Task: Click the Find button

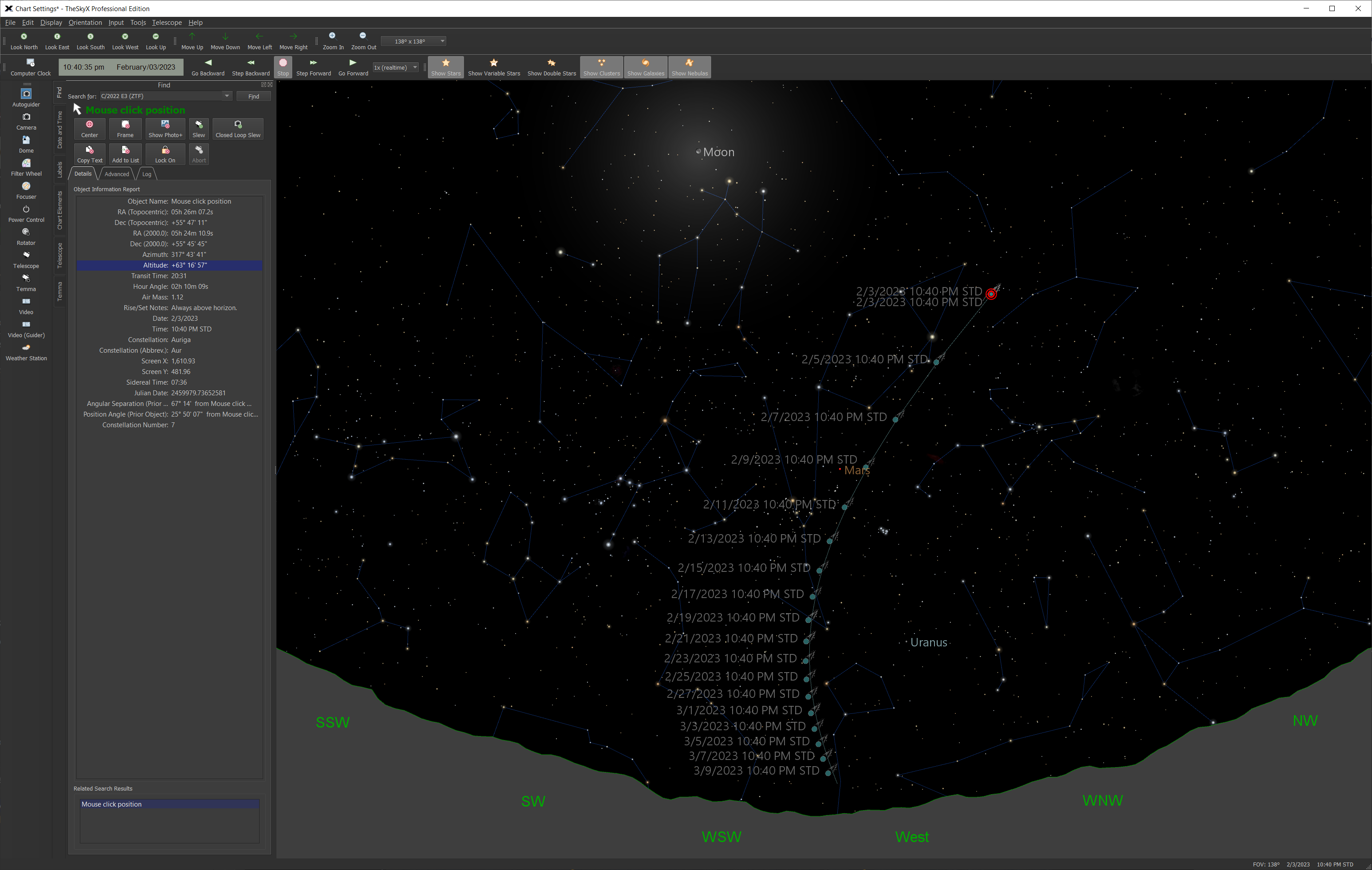Action: 253,96
